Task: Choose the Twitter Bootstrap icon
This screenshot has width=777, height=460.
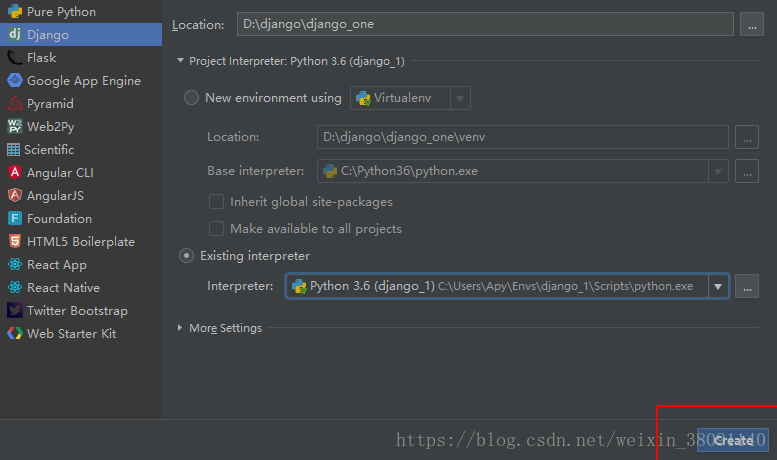Action: [x=15, y=310]
